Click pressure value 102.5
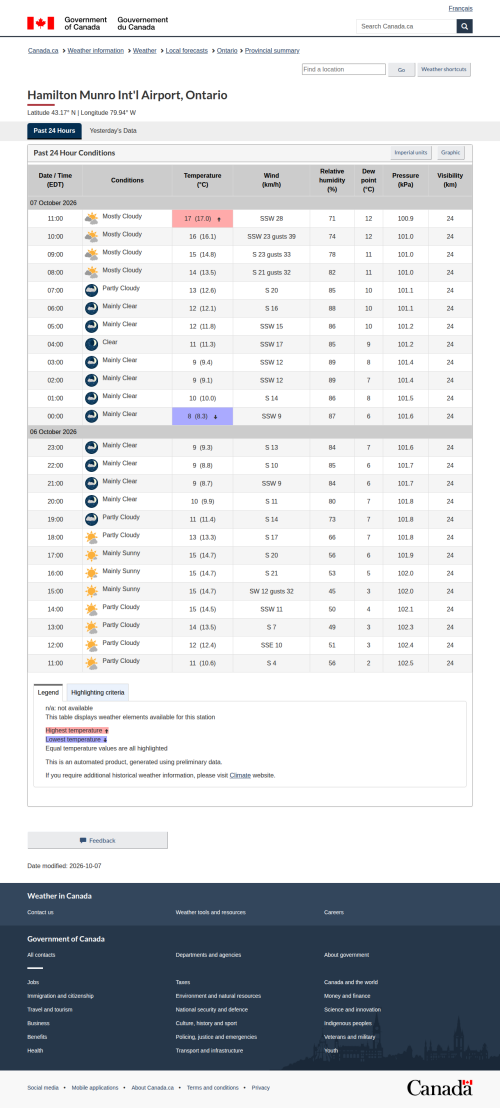This screenshot has width=500, height=1108. click(x=405, y=663)
